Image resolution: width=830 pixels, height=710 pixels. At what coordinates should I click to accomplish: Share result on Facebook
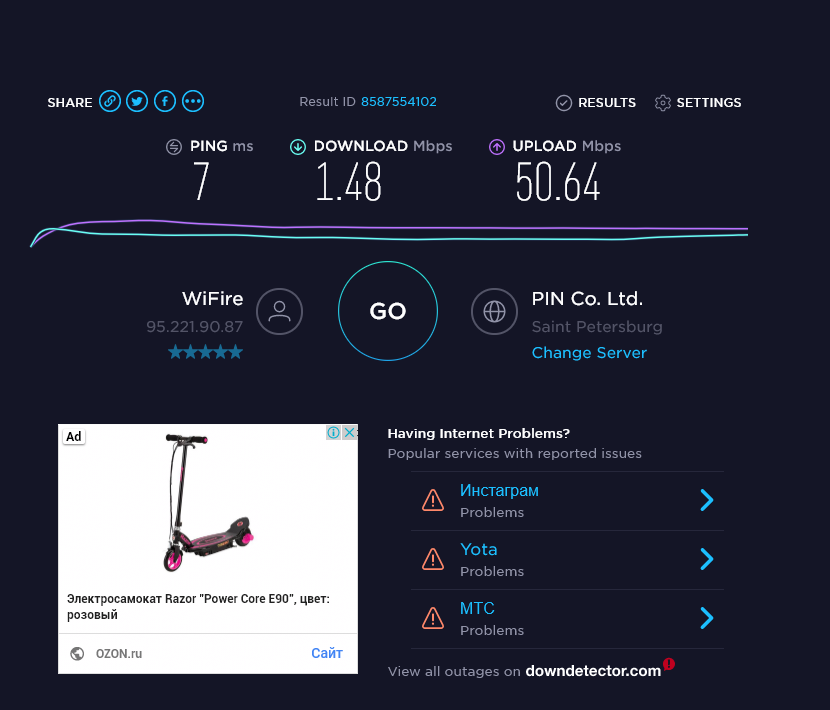(165, 101)
